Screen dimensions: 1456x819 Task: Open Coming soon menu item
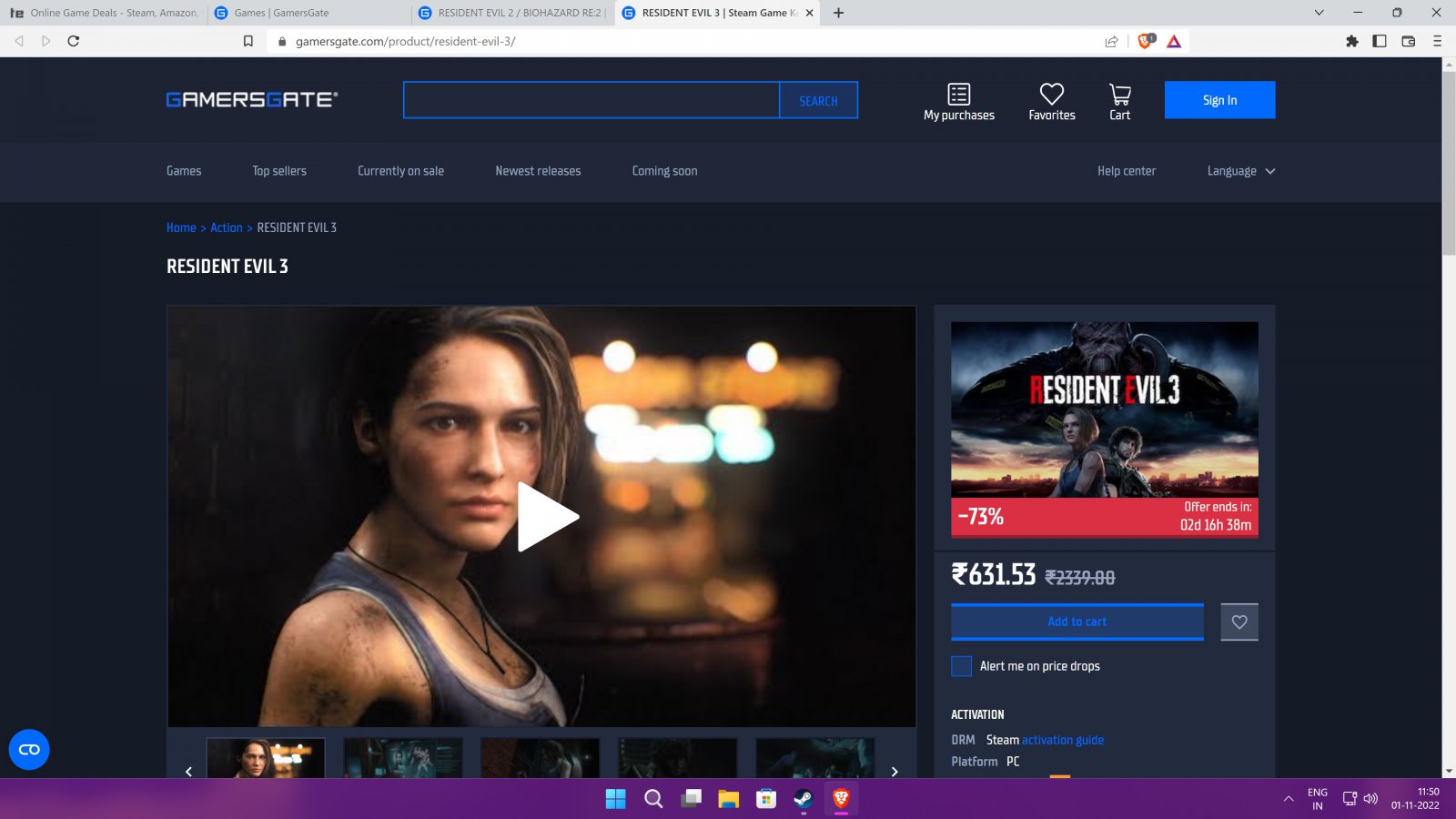click(664, 171)
